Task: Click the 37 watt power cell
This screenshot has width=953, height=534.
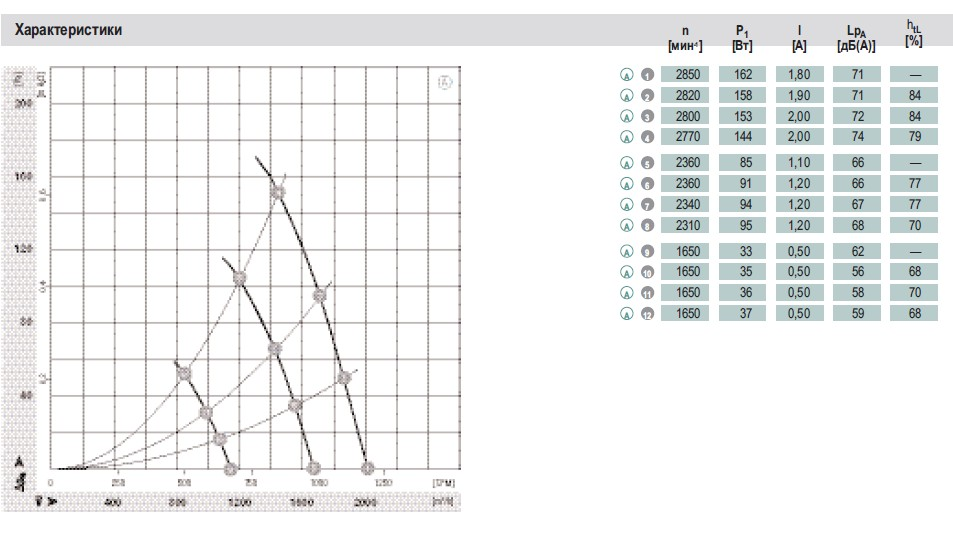Action: [742, 313]
